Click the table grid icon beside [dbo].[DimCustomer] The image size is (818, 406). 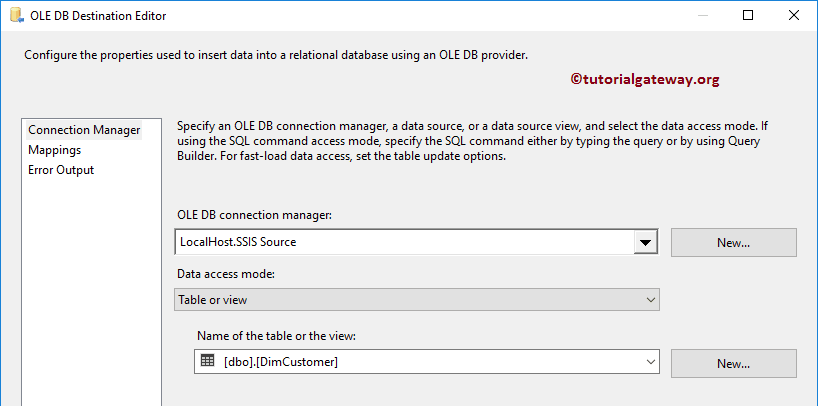click(208, 361)
